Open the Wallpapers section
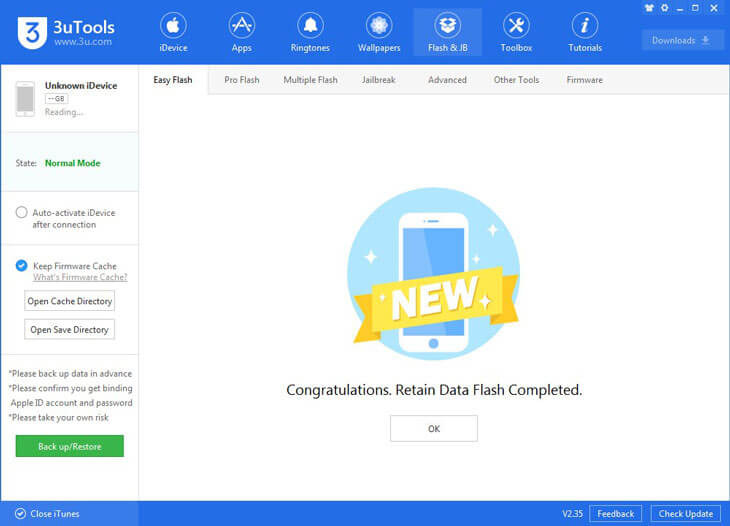730x526 pixels. (379, 32)
